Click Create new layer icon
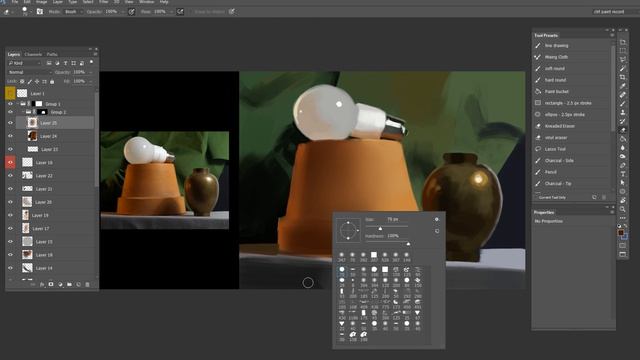640x360 pixels. [x=78, y=284]
